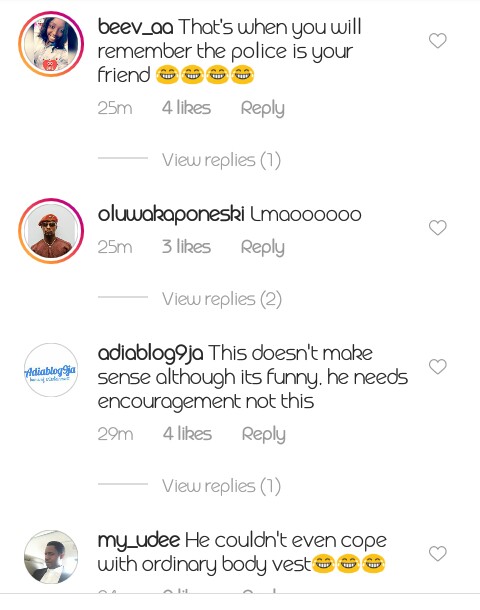The width and height of the screenshot is (480, 610).
Task: Open beev_aa username link
Action: 135,27
